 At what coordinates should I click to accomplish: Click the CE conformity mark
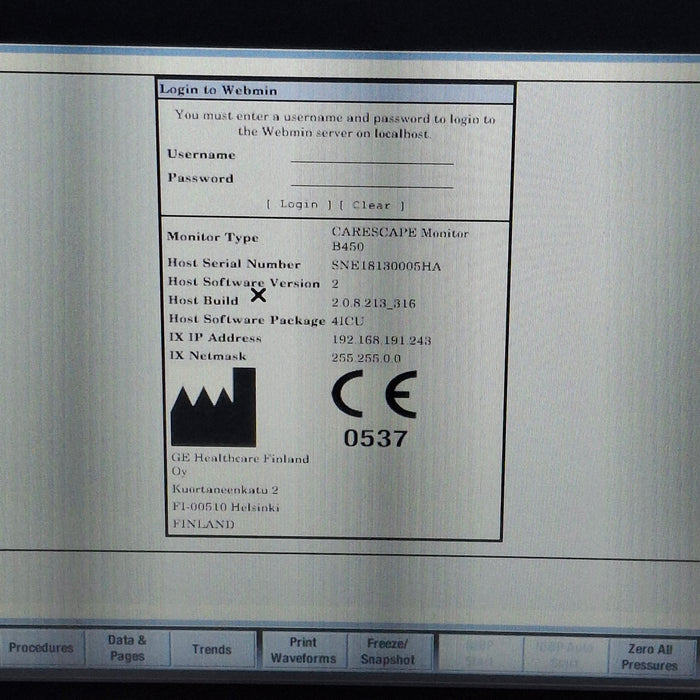click(374, 394)
